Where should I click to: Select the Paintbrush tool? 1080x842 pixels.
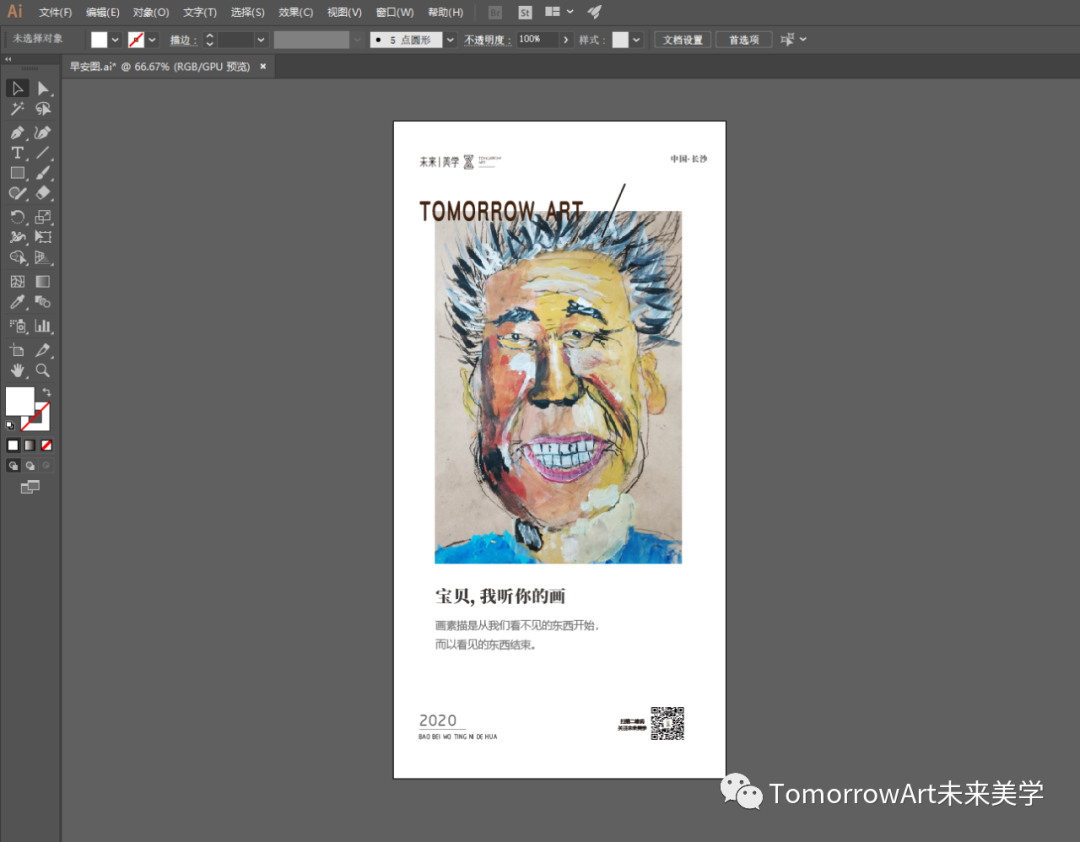(x=43, y=173)
